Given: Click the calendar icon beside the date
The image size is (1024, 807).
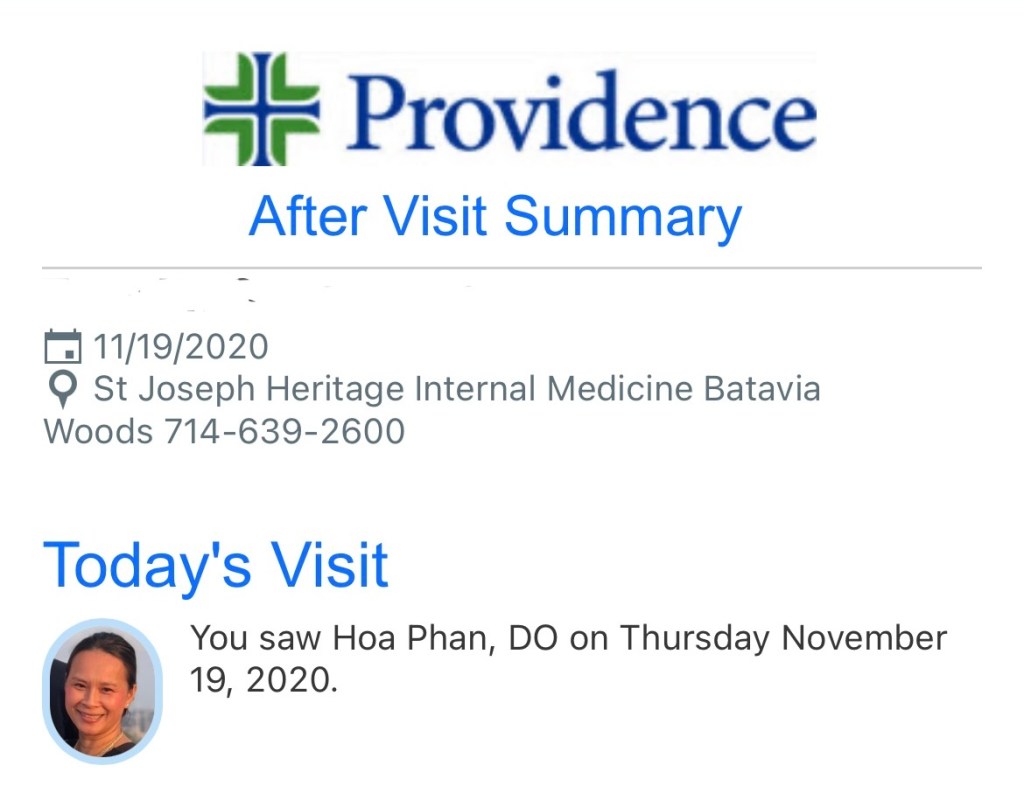Looking at the screenshot, I should click(62, 347).
